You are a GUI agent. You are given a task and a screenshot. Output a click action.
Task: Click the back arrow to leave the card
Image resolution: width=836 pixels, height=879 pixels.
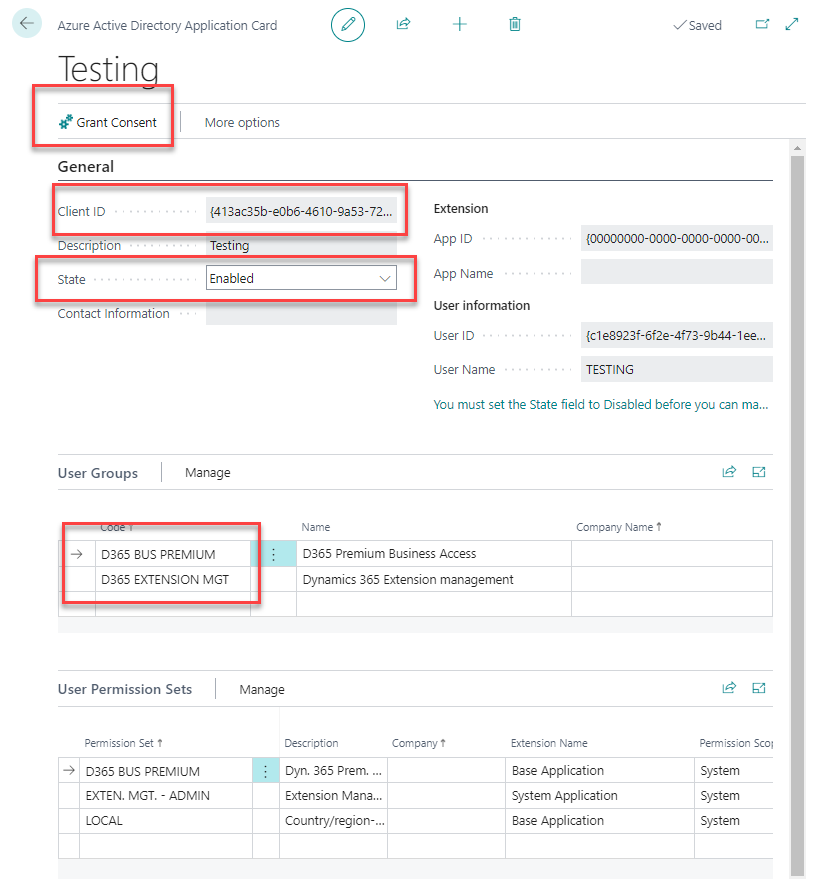pyautogui.click(x=26, y=23)
